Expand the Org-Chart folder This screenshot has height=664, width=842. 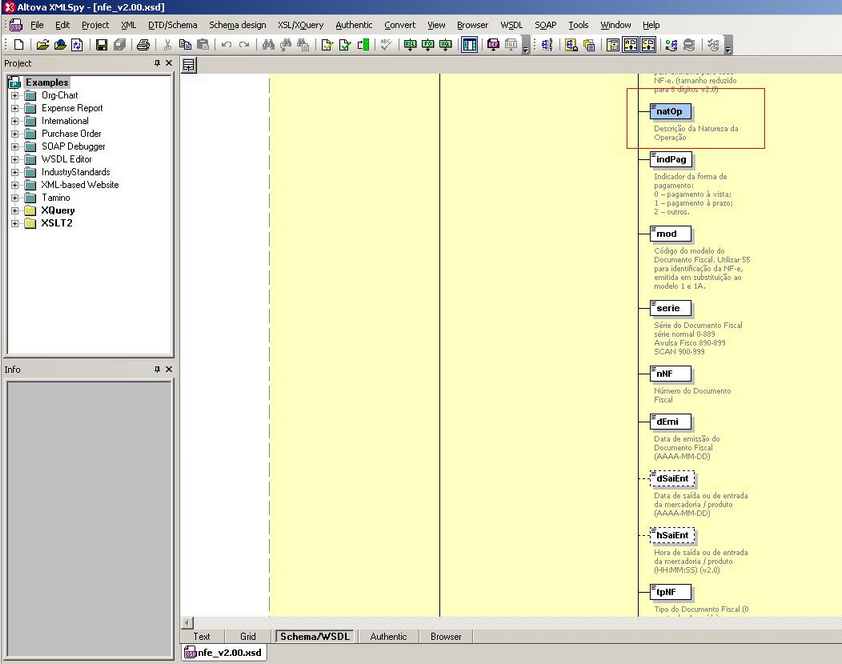(x=16, y=95)
